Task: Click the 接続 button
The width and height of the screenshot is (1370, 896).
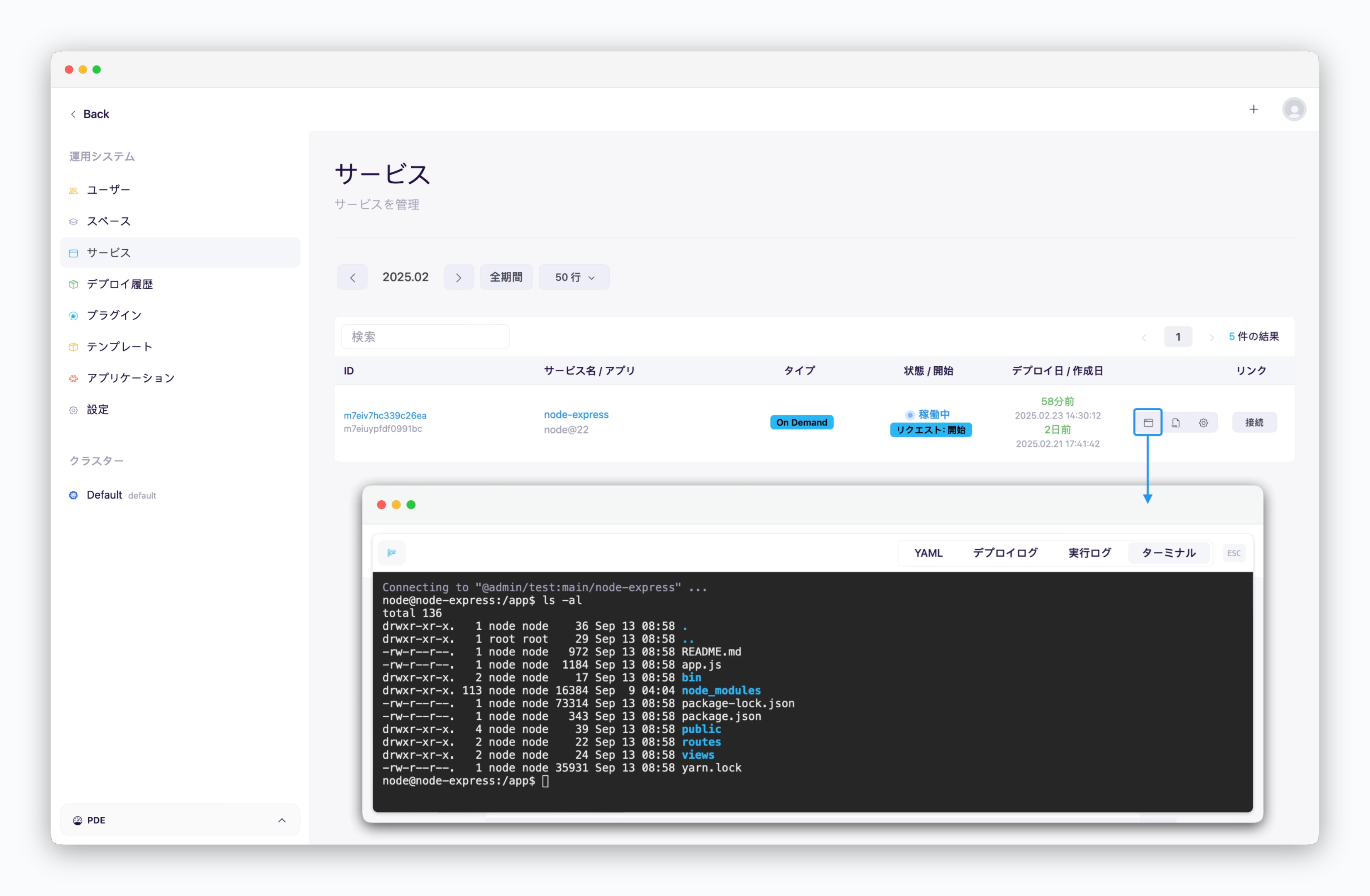Action: click(1254, 423)
